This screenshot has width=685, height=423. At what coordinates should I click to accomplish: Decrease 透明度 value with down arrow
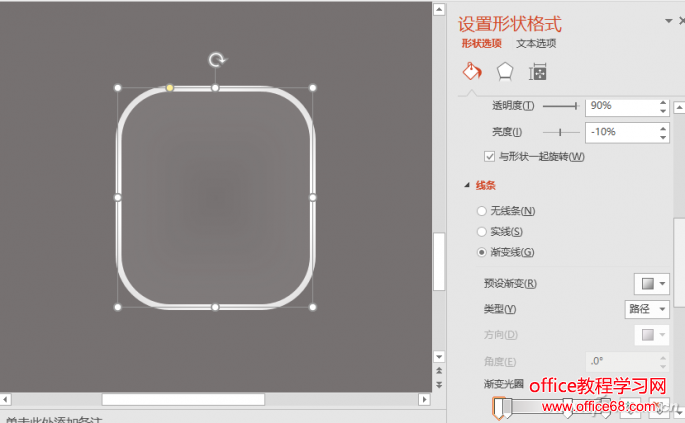[x=663, y=111]
